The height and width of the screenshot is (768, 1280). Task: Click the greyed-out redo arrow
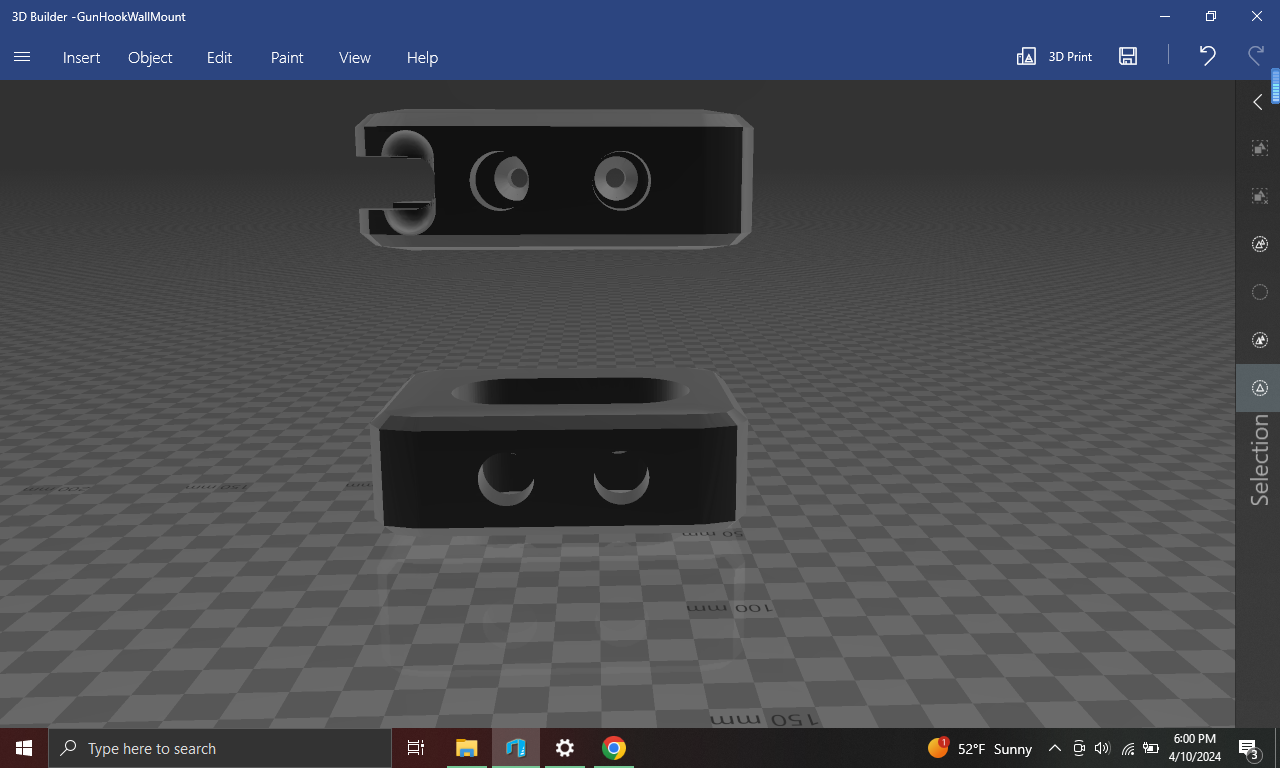click(x=1255, y=57)
